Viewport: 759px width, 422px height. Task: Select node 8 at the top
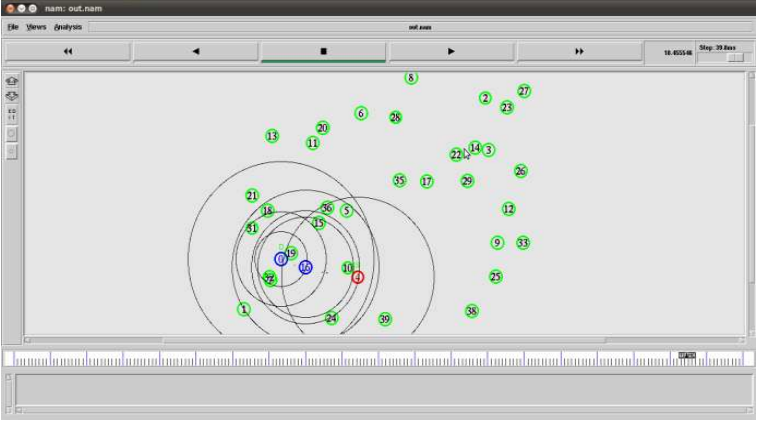coord(411,78)
